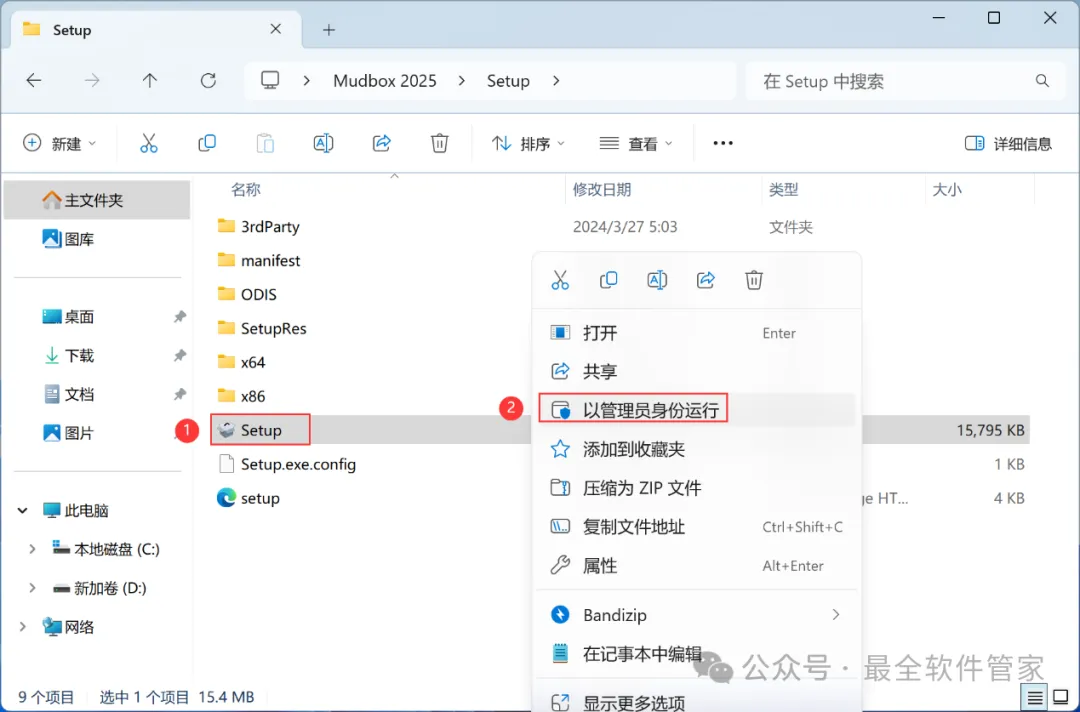Choose 在记事本中编辑 in the context menu

(x=696, y=653)
